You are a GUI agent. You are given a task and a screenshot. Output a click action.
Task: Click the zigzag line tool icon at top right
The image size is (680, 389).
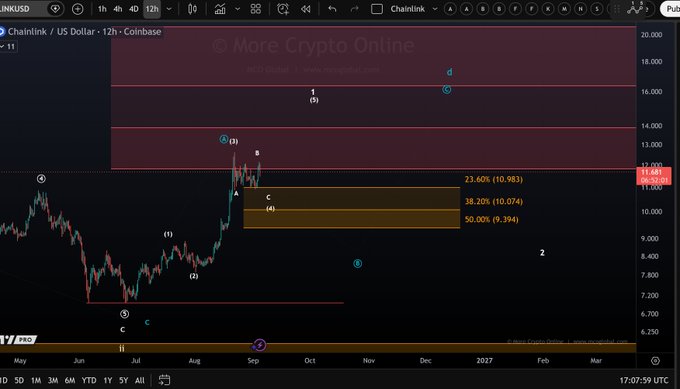[635, 8]
